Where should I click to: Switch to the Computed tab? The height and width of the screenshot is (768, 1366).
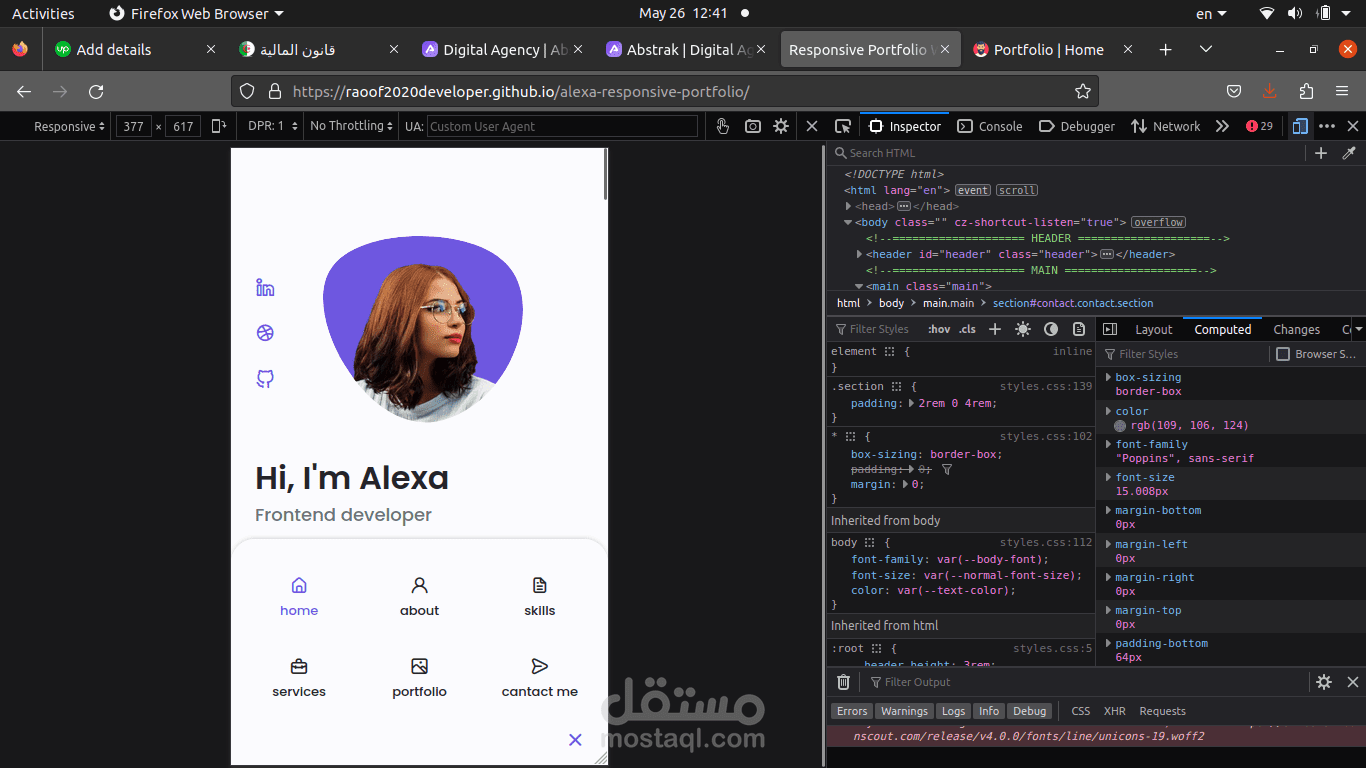(x=1222, y=329)
